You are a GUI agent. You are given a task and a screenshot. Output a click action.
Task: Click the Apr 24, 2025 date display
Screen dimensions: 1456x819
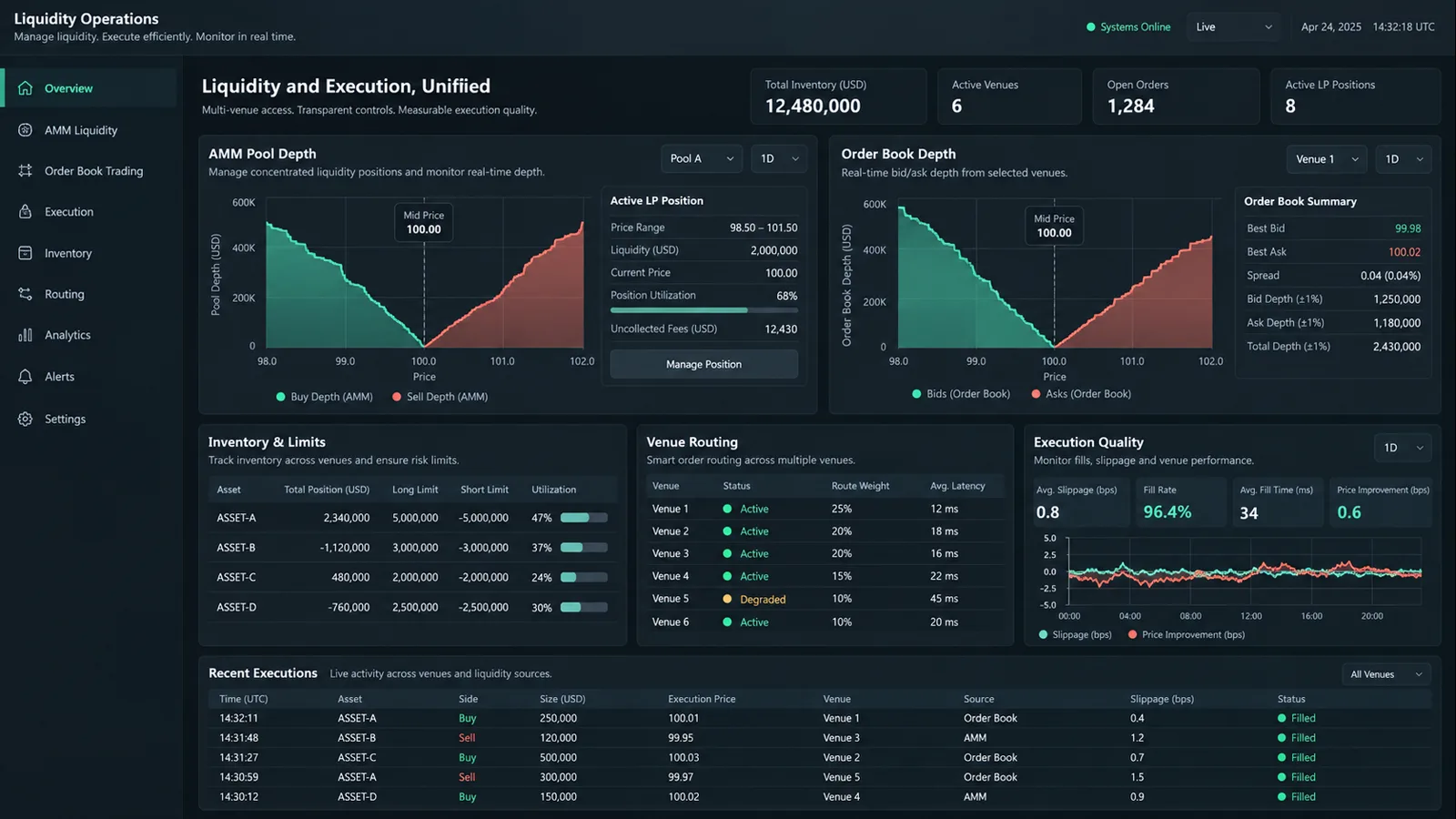tap(1331, 27)
